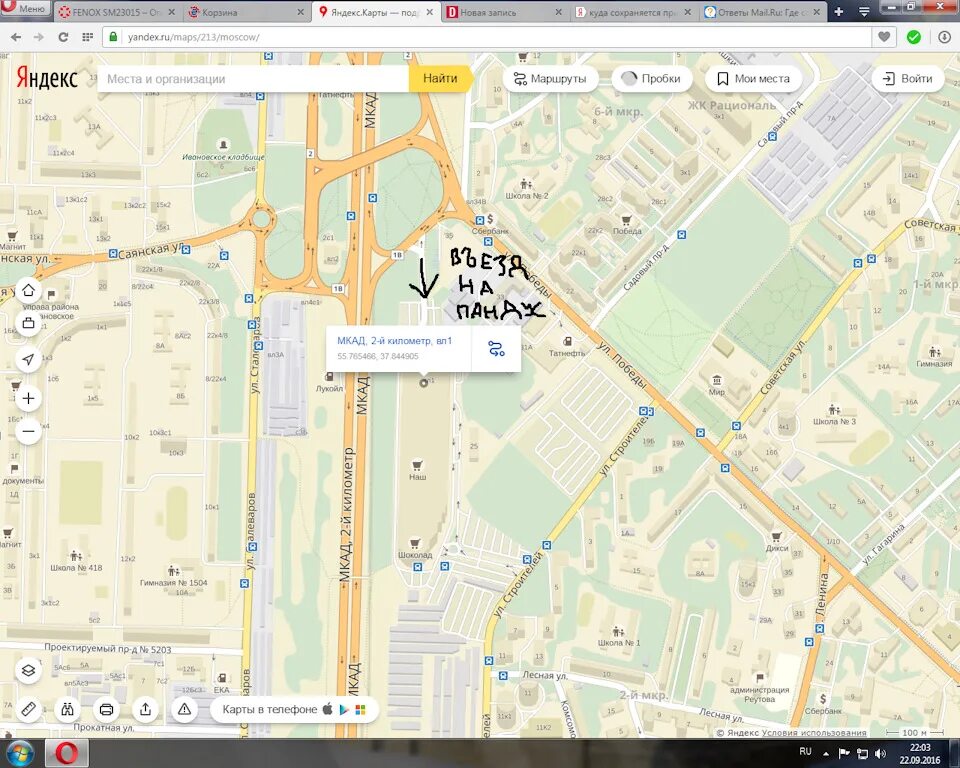The image size is (960, 768).
Task: Click the work briefcase map button
Action: point(28,322)
